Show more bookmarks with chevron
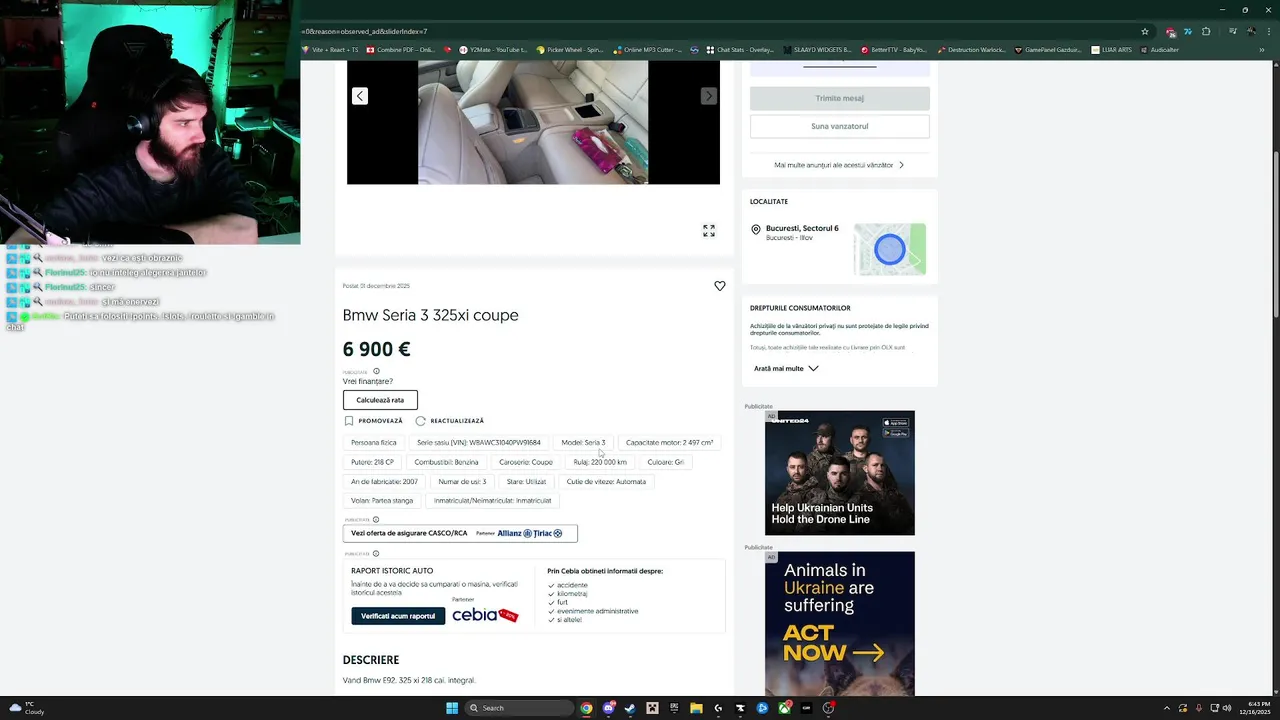 [x=1262, y=49]
